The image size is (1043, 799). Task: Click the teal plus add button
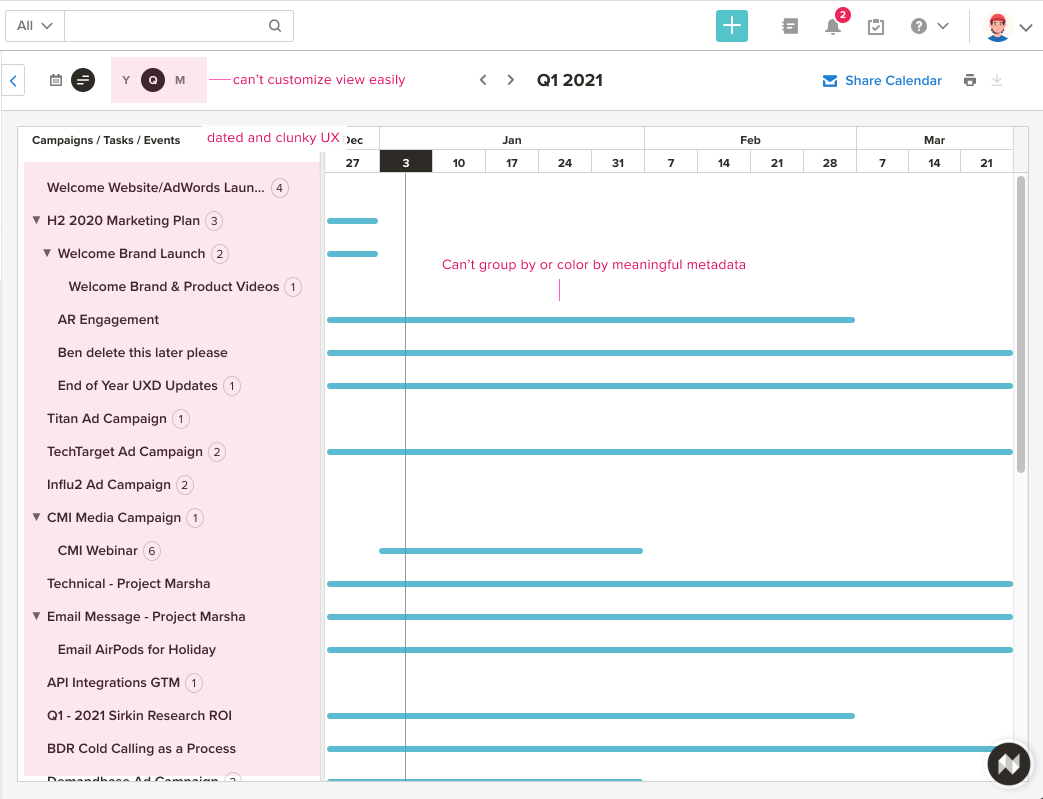(732, 26)
